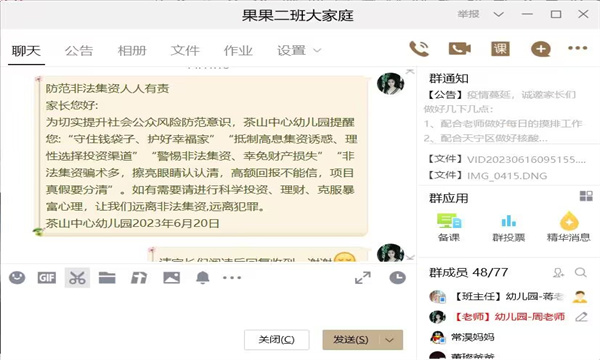Select member 常淏妈妈

[x=462, y=337]
